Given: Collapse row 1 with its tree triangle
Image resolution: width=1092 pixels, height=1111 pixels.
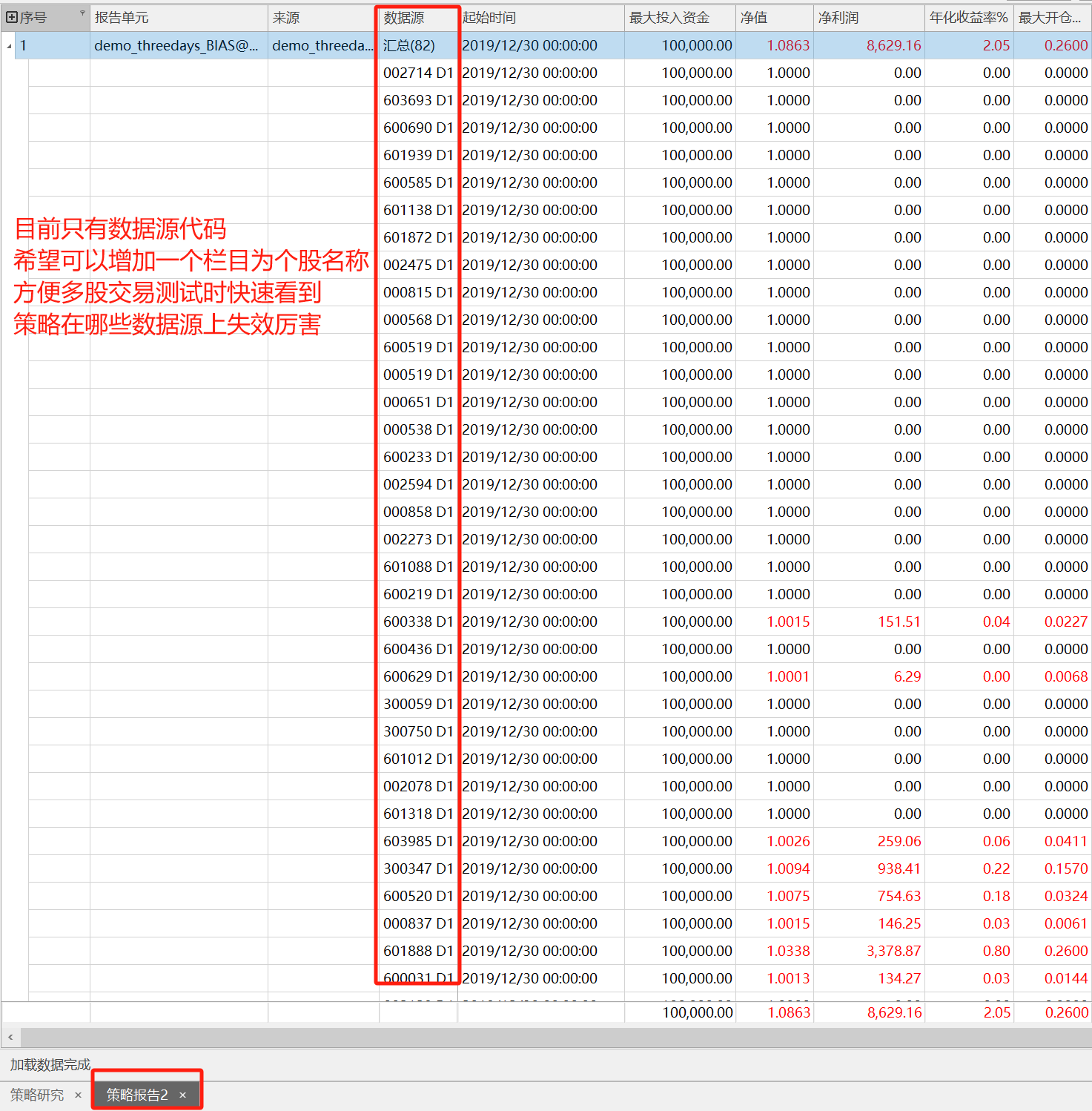Looking at the screenshot, I should click(9, 46).
